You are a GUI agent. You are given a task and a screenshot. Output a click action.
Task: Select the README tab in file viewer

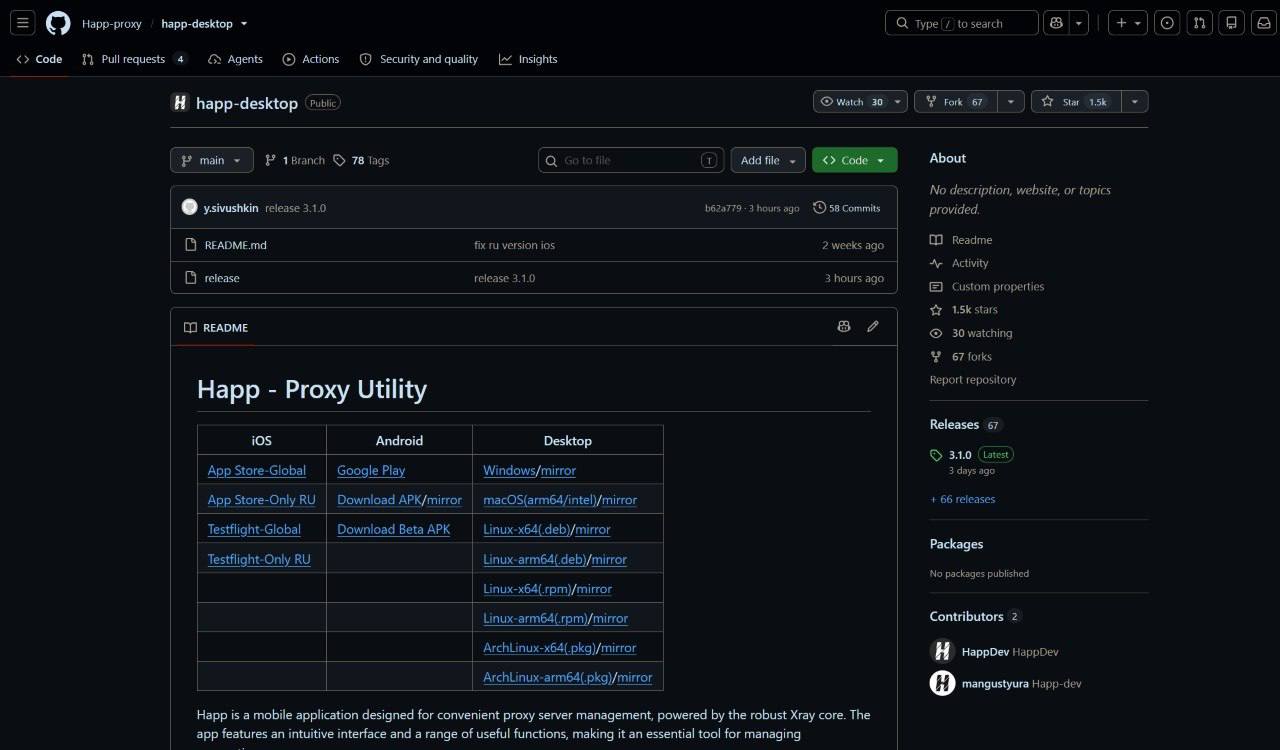[215, 327]
